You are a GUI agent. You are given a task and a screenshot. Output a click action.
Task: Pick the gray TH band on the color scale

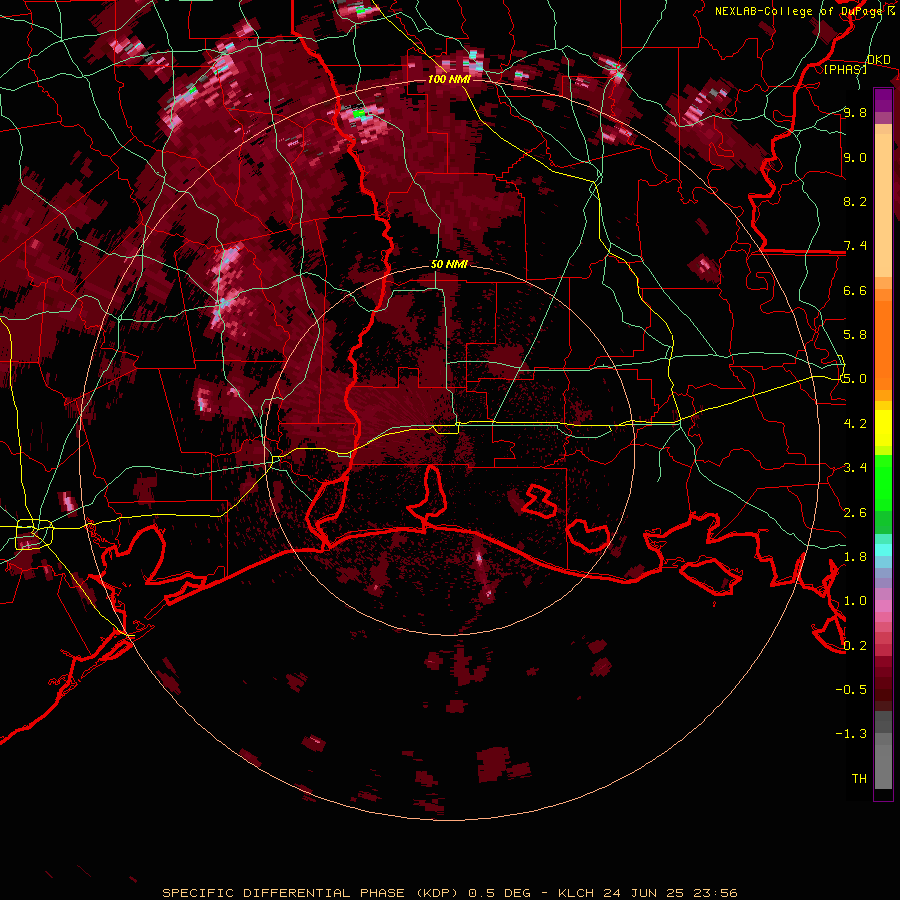tap(883, 767)
